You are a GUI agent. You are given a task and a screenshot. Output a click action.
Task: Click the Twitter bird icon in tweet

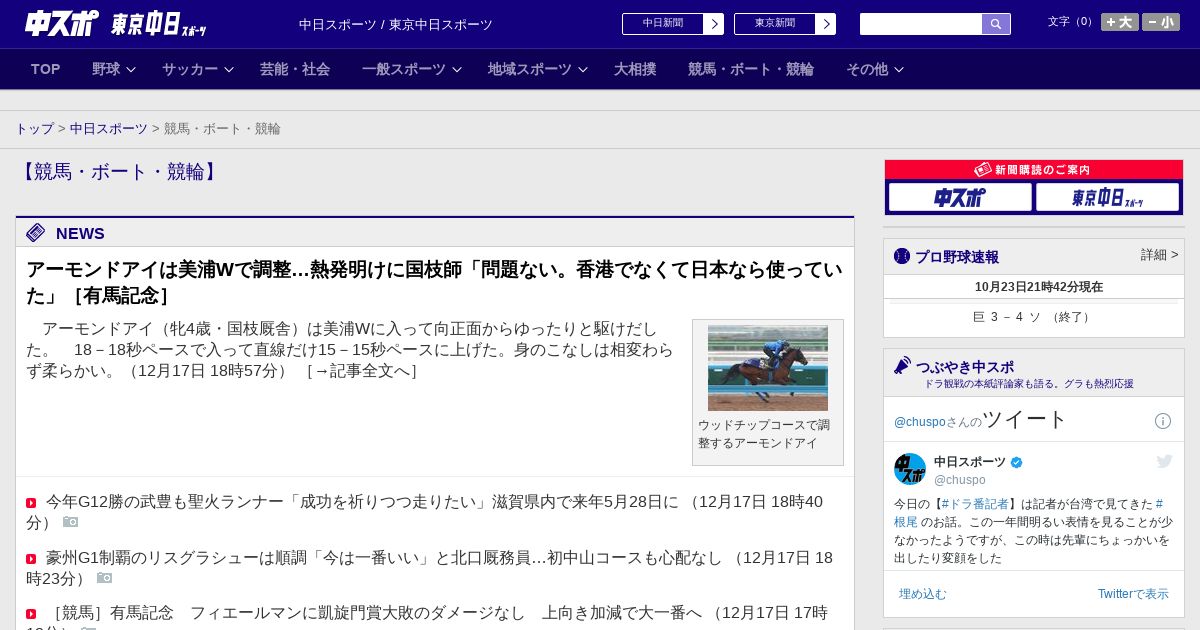(1164, 461)
